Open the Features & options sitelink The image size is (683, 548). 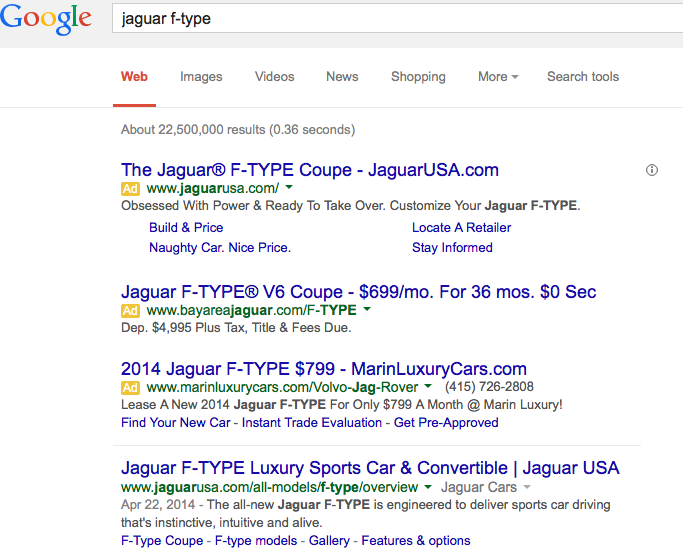tap(416, 541)
